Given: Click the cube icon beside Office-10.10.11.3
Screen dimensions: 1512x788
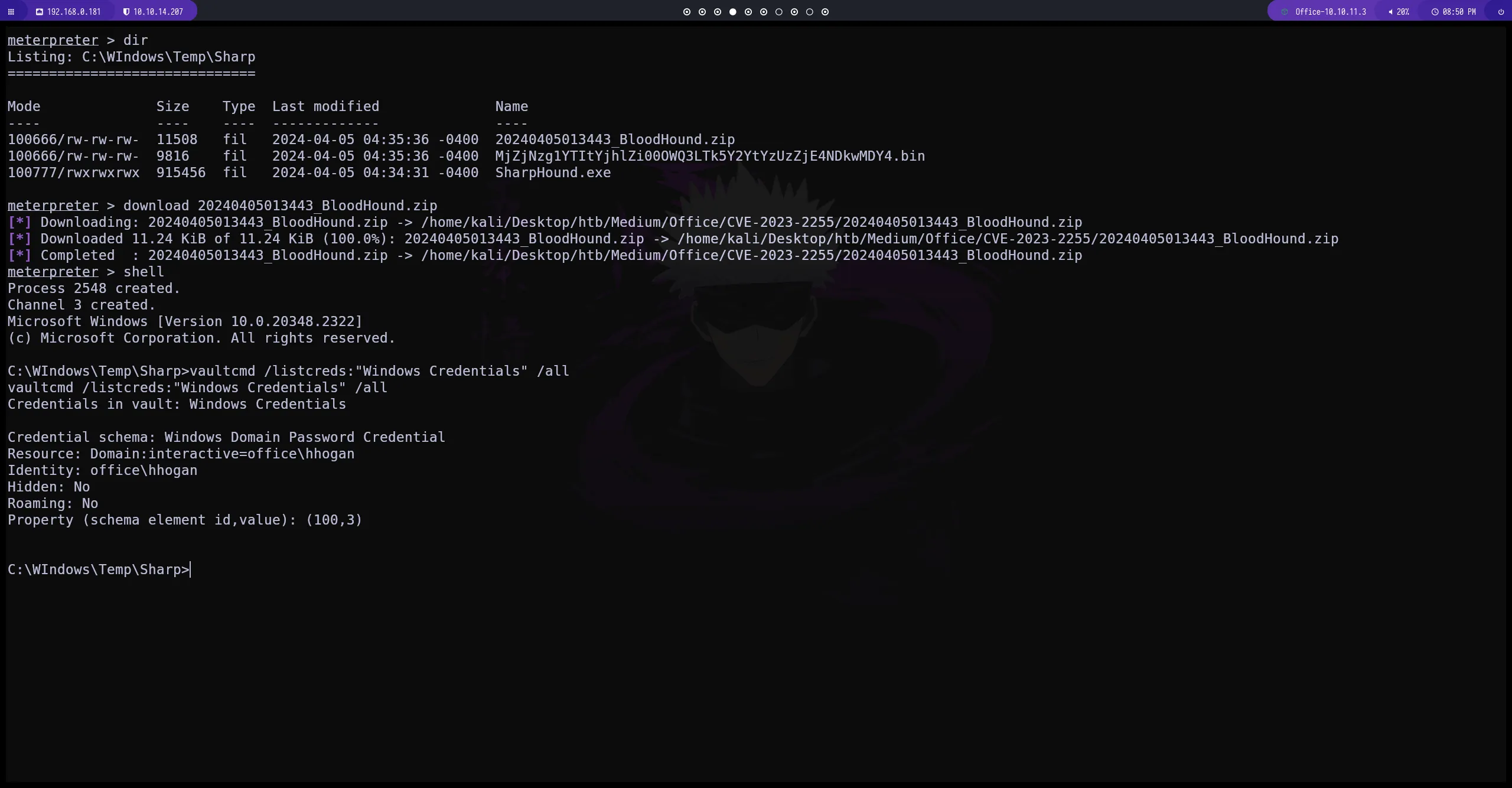Looking at the screenshot, I should 1284,12.
